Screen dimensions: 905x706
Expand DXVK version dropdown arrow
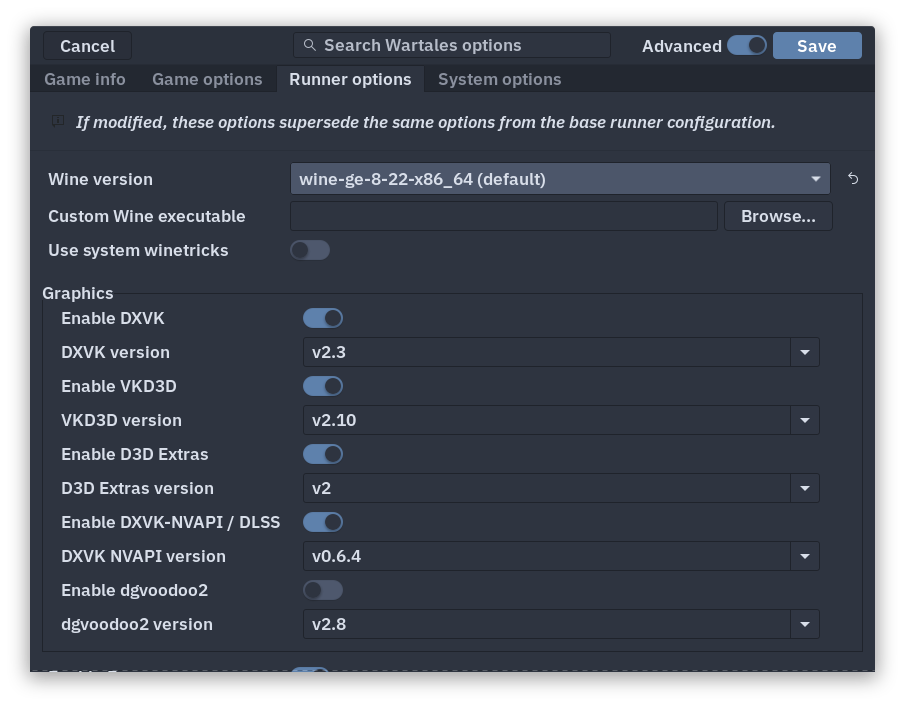pyautogui.click(x=804, y=352)
